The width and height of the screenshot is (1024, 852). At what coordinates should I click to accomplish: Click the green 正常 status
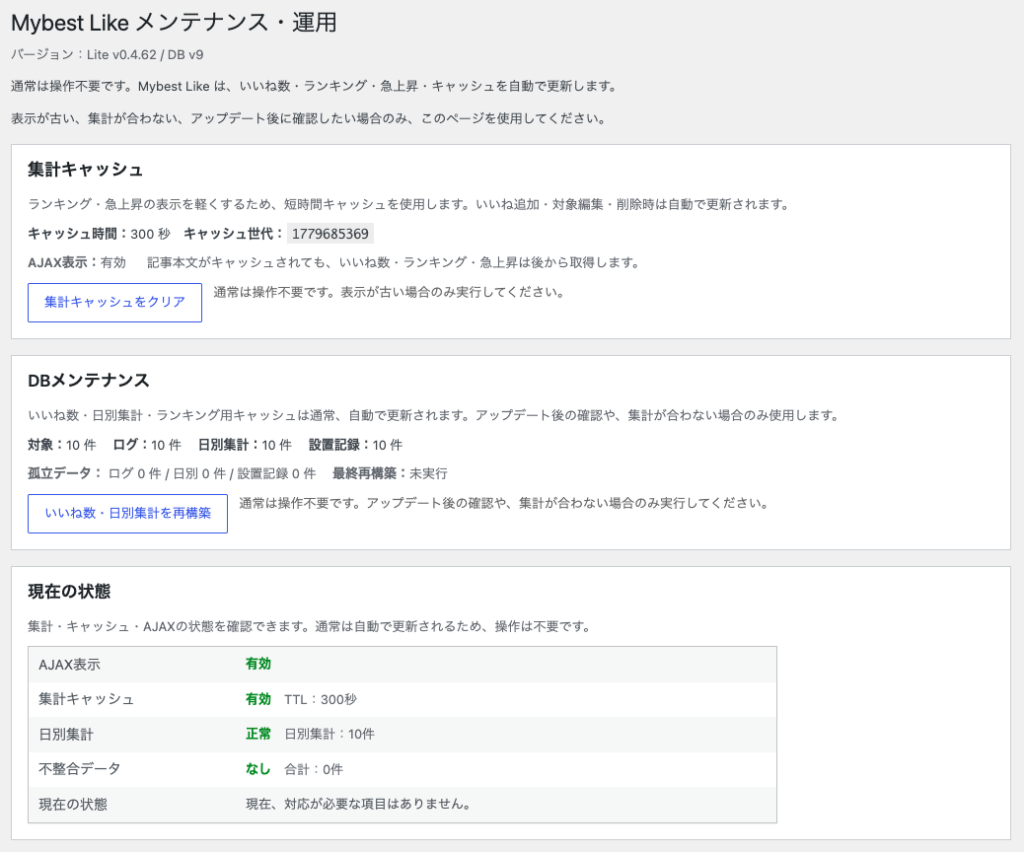click(x=258, y=734)
